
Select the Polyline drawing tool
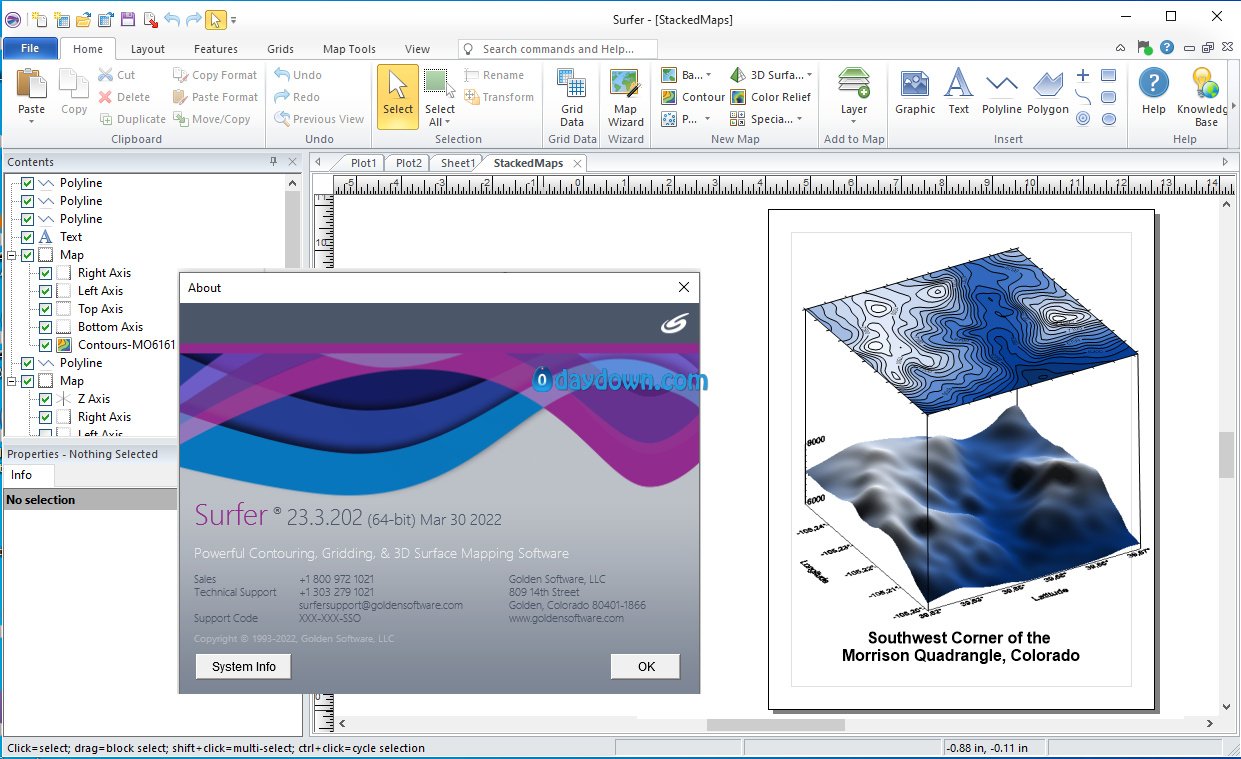coord(1002,93)
